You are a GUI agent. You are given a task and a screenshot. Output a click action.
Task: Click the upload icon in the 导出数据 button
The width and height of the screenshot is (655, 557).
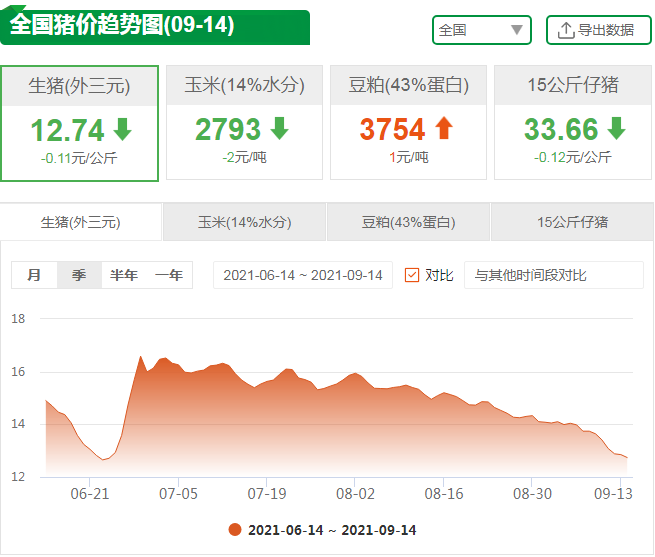[566, 30]
